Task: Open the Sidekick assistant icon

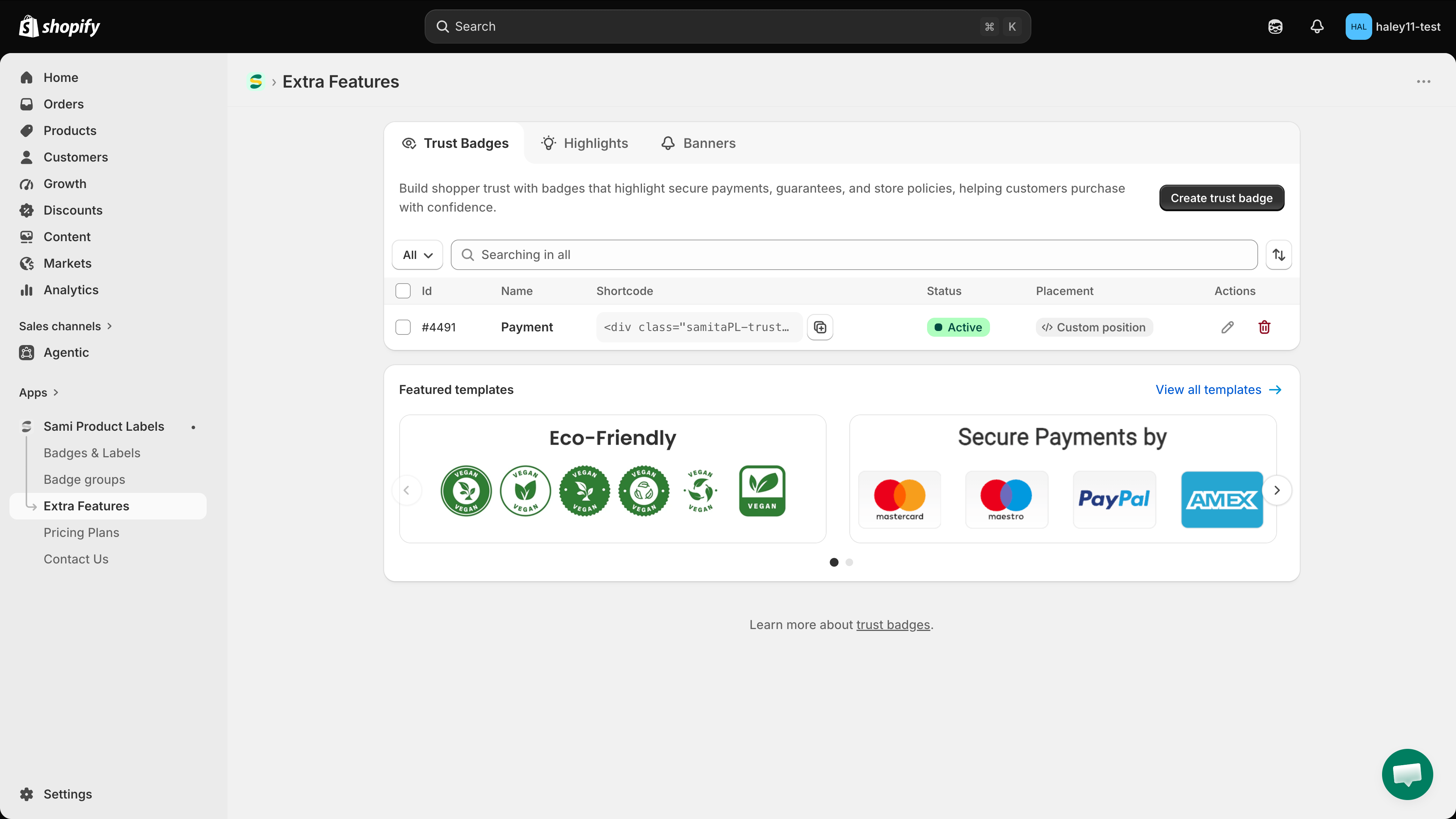Action: (1275, 27)
